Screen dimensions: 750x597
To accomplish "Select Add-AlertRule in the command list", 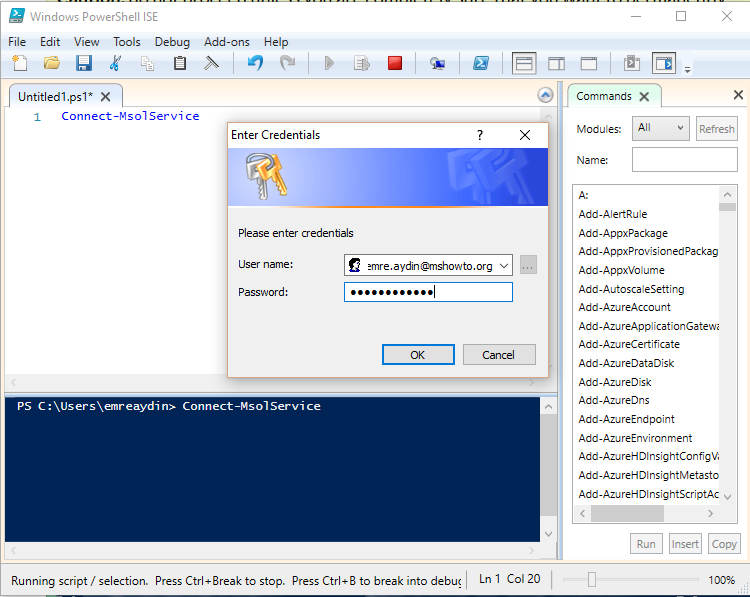I will 613,214.
